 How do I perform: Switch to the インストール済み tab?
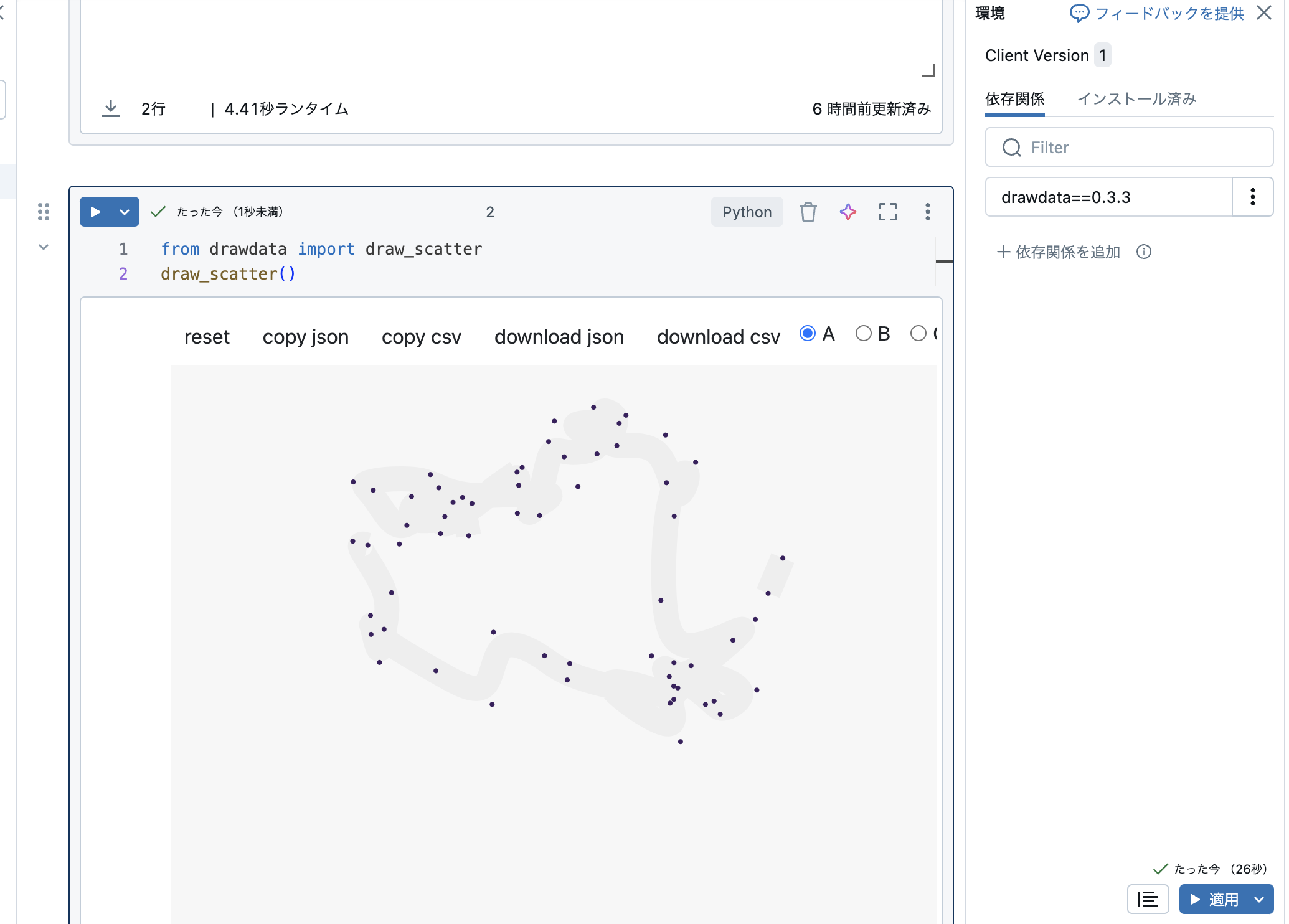pos(1136,99)
